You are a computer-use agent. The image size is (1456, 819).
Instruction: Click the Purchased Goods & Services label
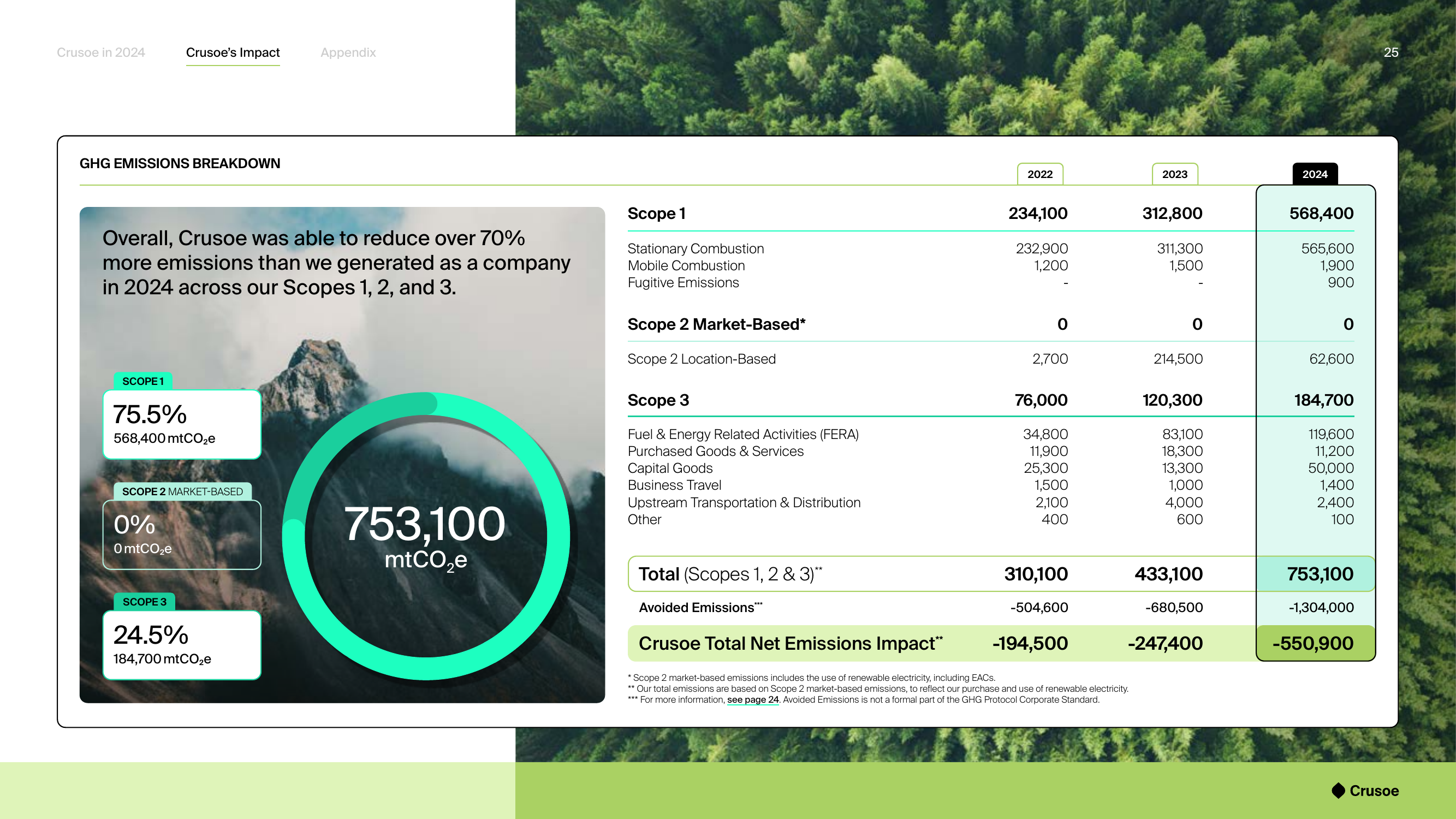click(x=716, y=451)
